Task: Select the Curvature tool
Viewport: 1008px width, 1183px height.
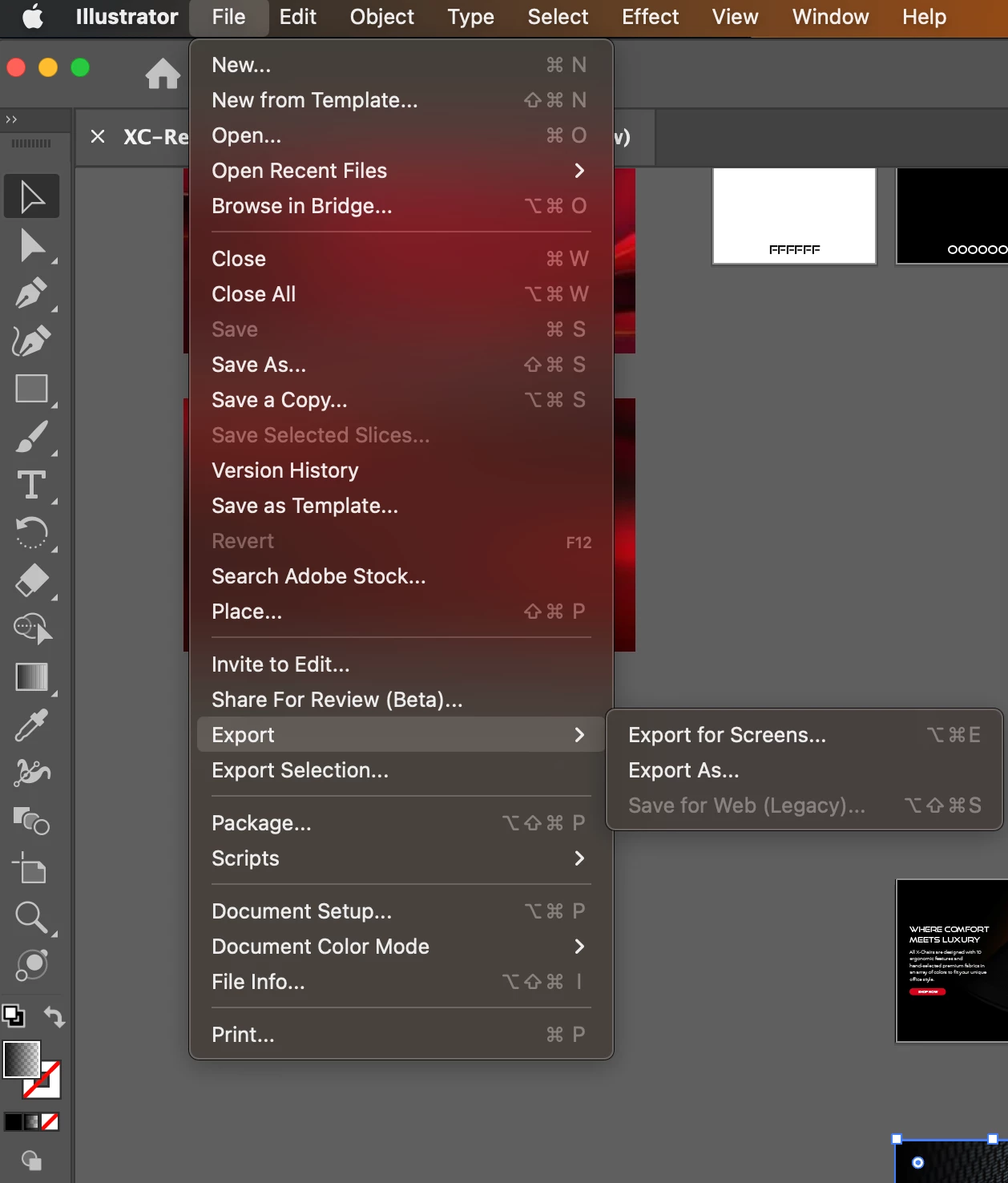Action: pyautogui.click(x=32, y=341)
